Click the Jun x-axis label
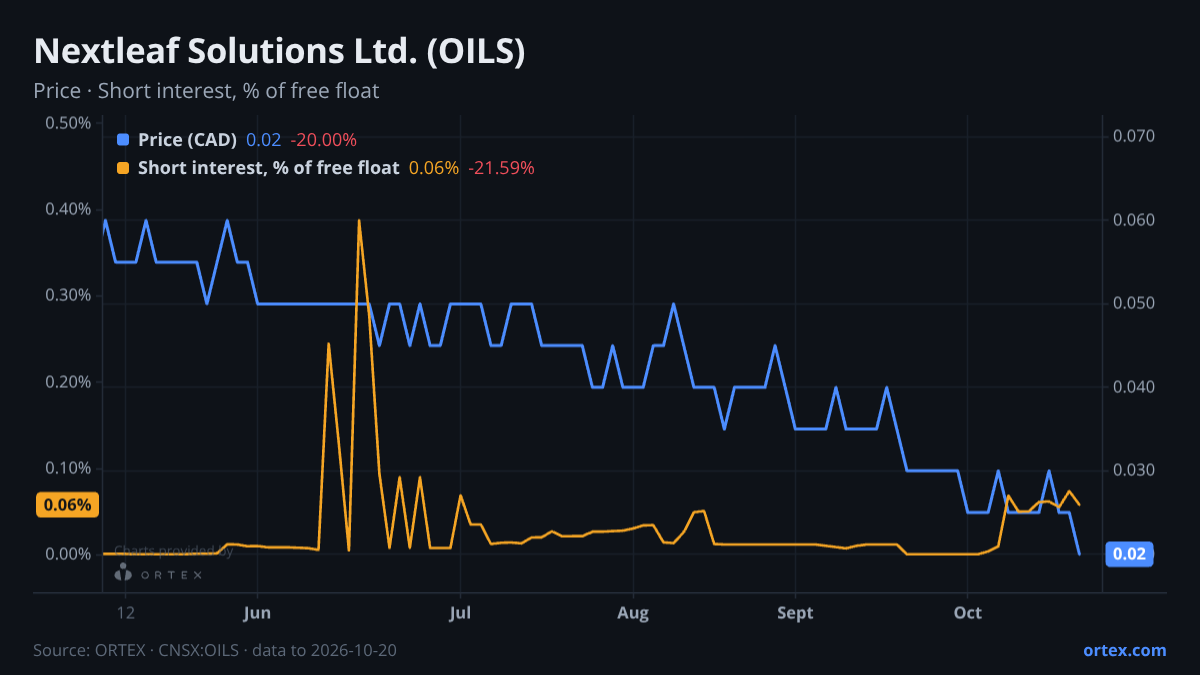Screen dimensions: 1200x675 click(x=257, y=612)
